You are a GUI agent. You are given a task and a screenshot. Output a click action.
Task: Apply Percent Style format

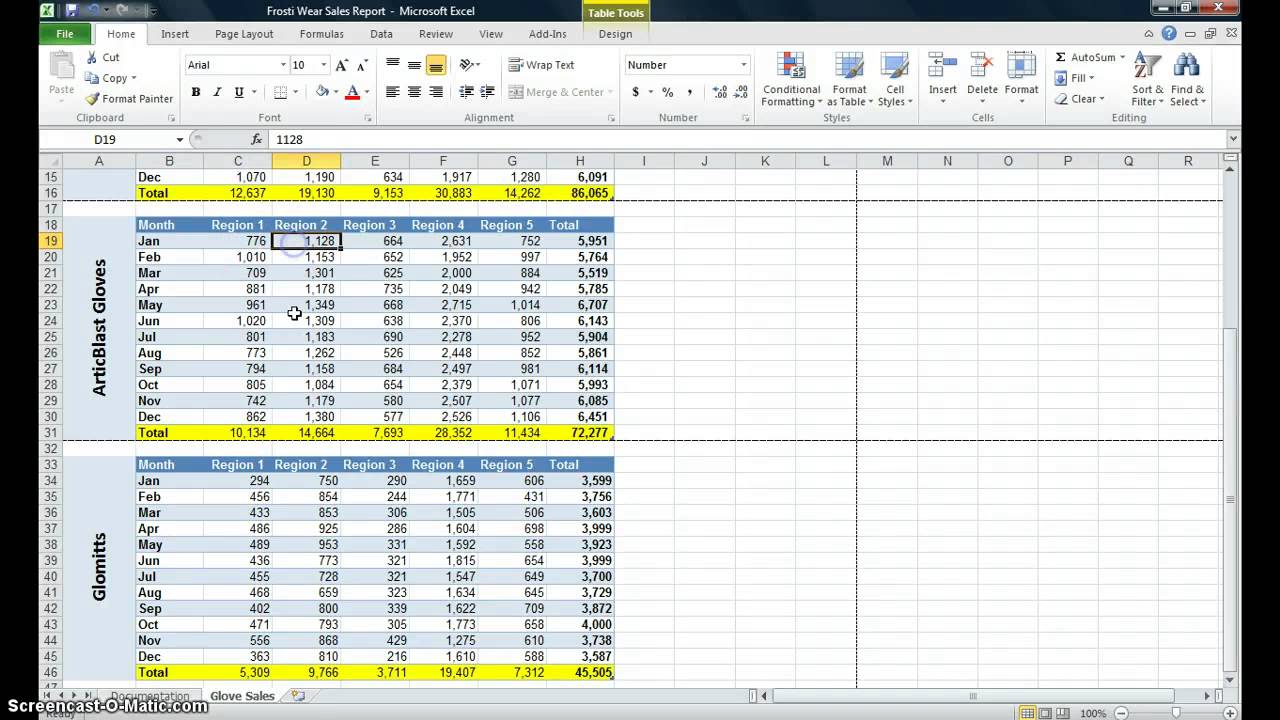coord(667,92)
